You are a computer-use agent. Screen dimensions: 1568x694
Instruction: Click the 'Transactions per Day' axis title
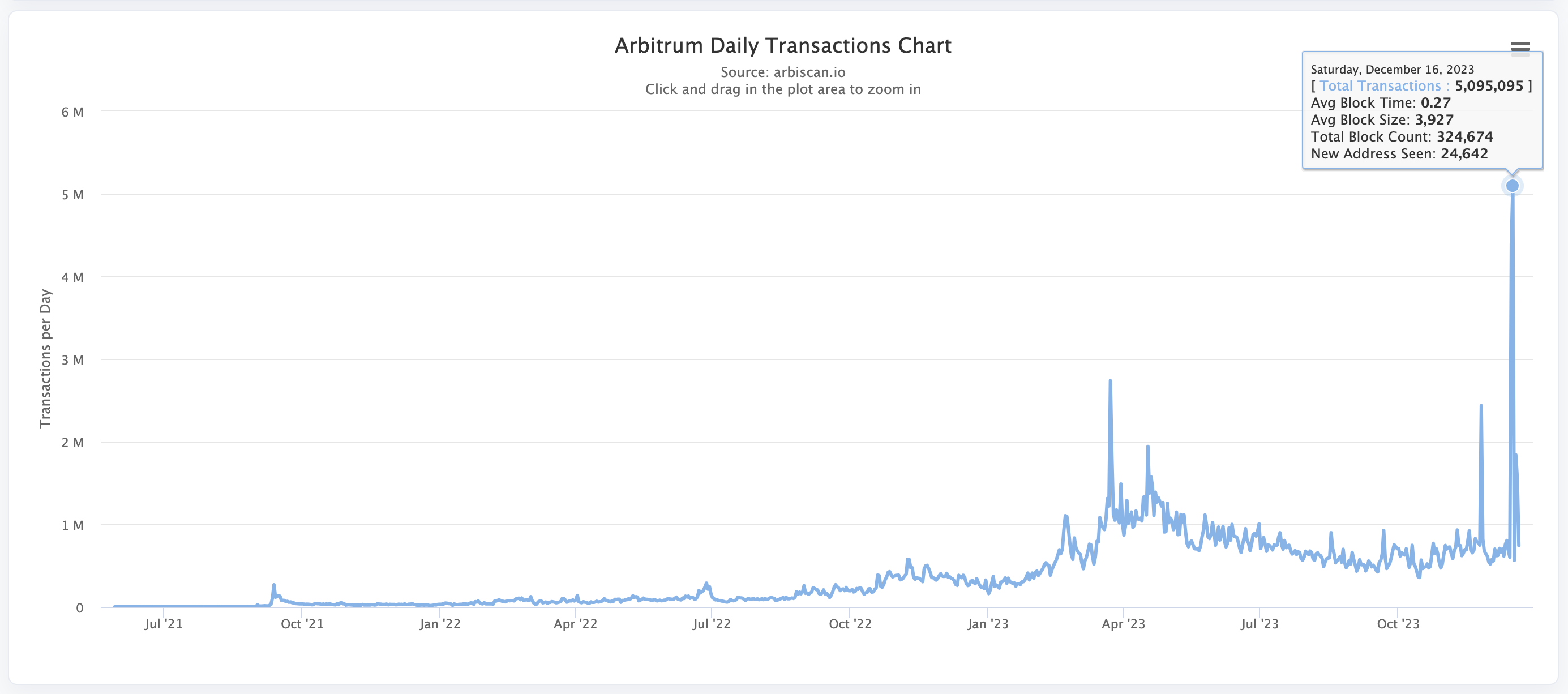click(x=46, y=358)
